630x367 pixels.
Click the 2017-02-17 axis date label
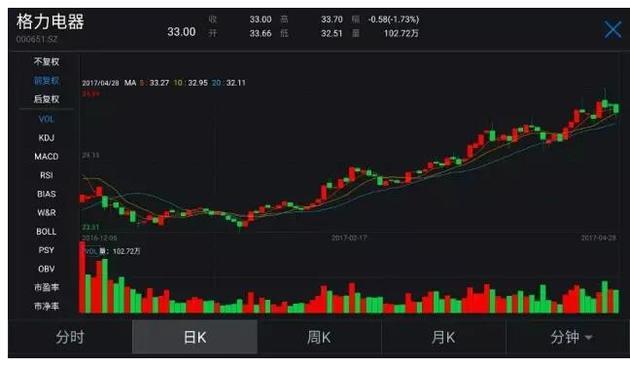[349, 238]
